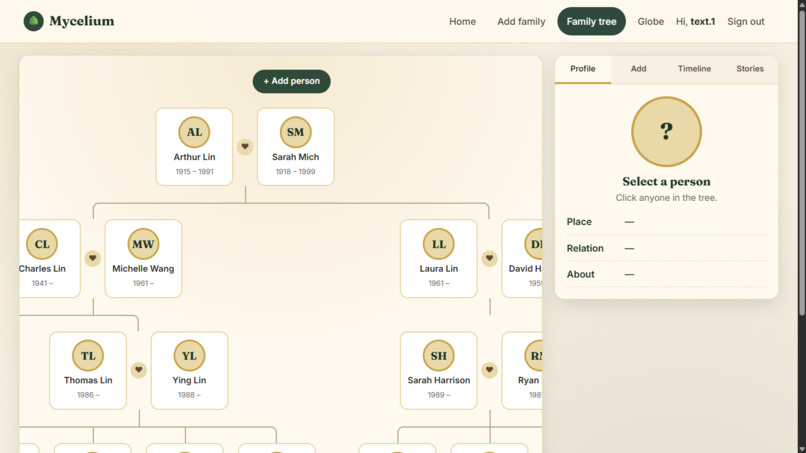This screenshot has width=806, height=453.
Task: Select Charles Lin's CL avatar
Action: (x=42, y=244)
